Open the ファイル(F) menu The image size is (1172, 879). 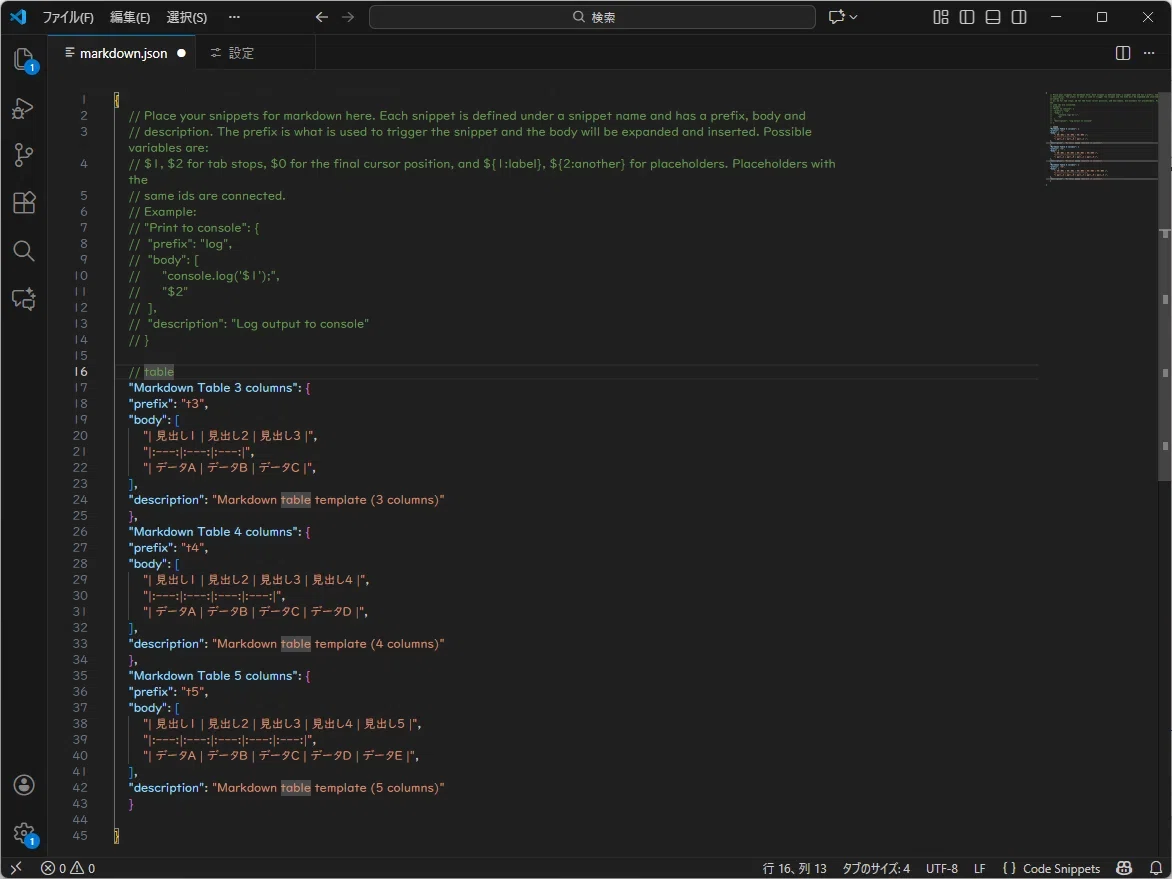68,16
